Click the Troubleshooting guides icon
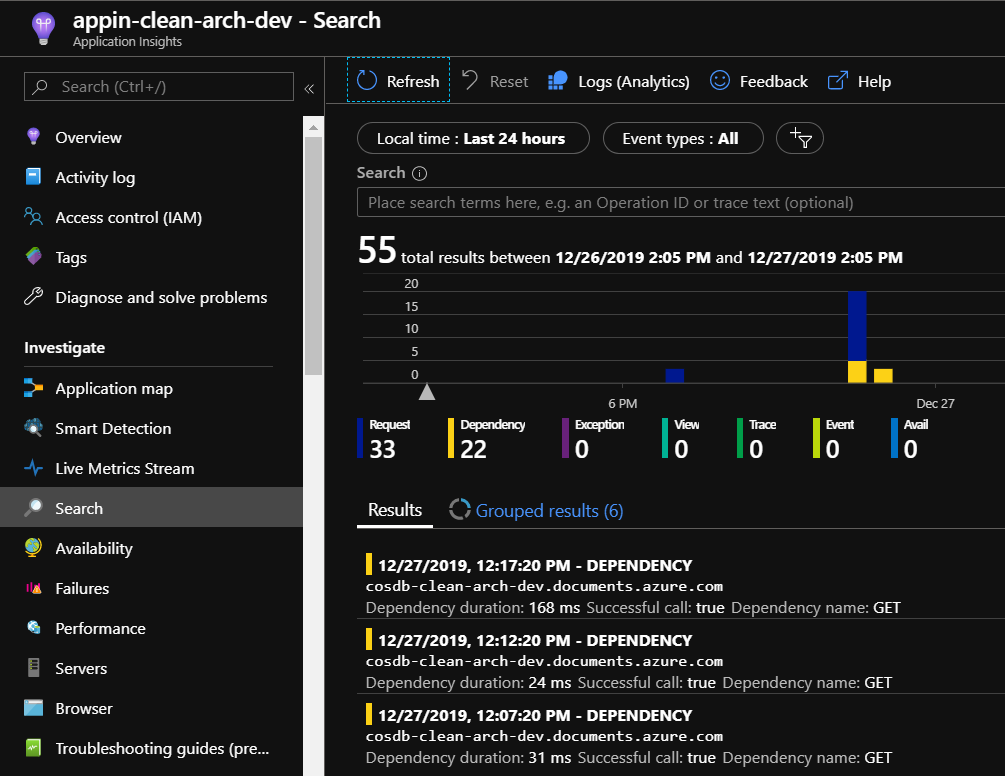1005x776 pixels. click(x=33, y=747)
